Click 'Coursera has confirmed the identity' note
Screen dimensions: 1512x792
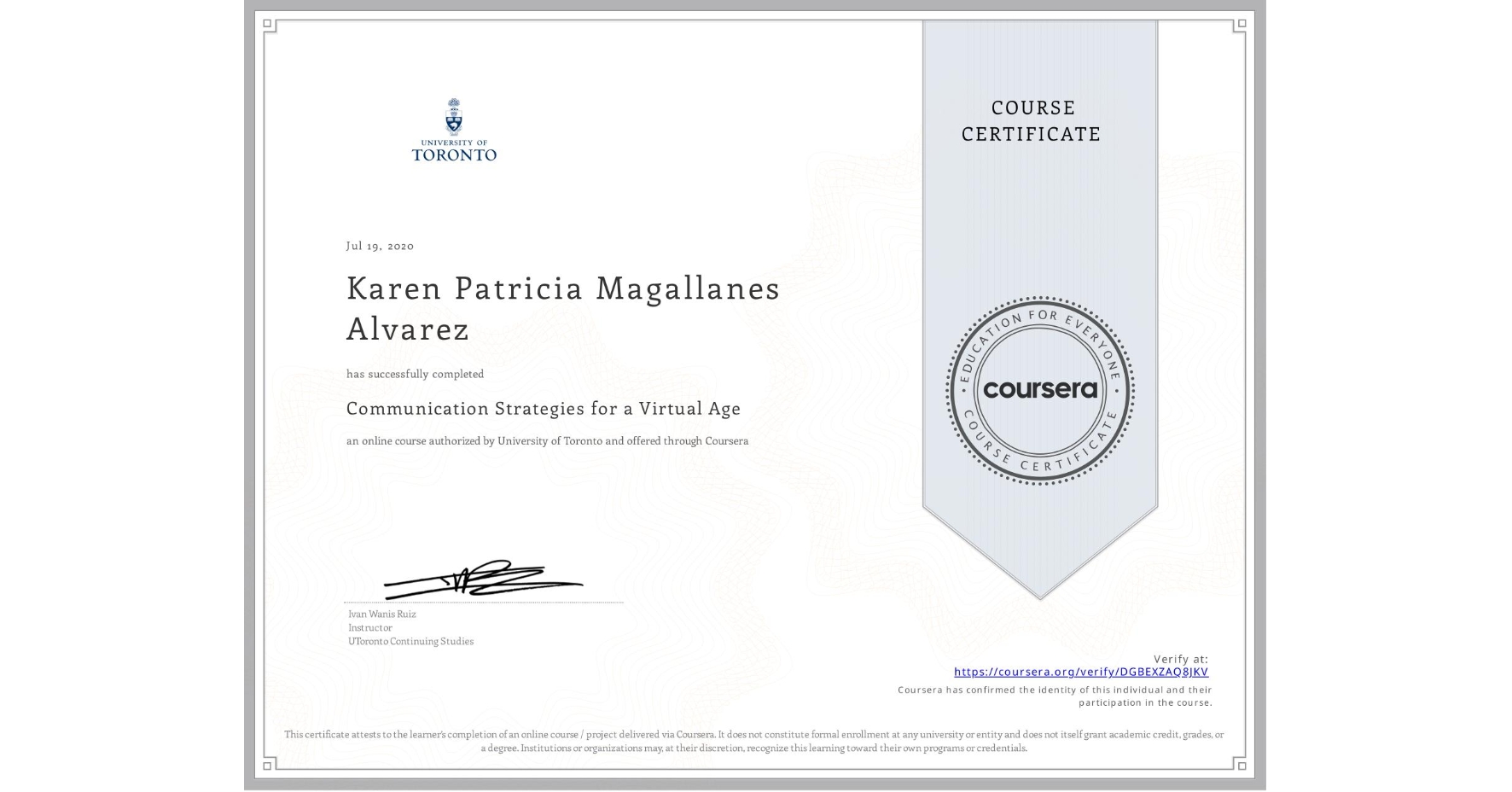pyautogui.click(x=1055, y=696)
